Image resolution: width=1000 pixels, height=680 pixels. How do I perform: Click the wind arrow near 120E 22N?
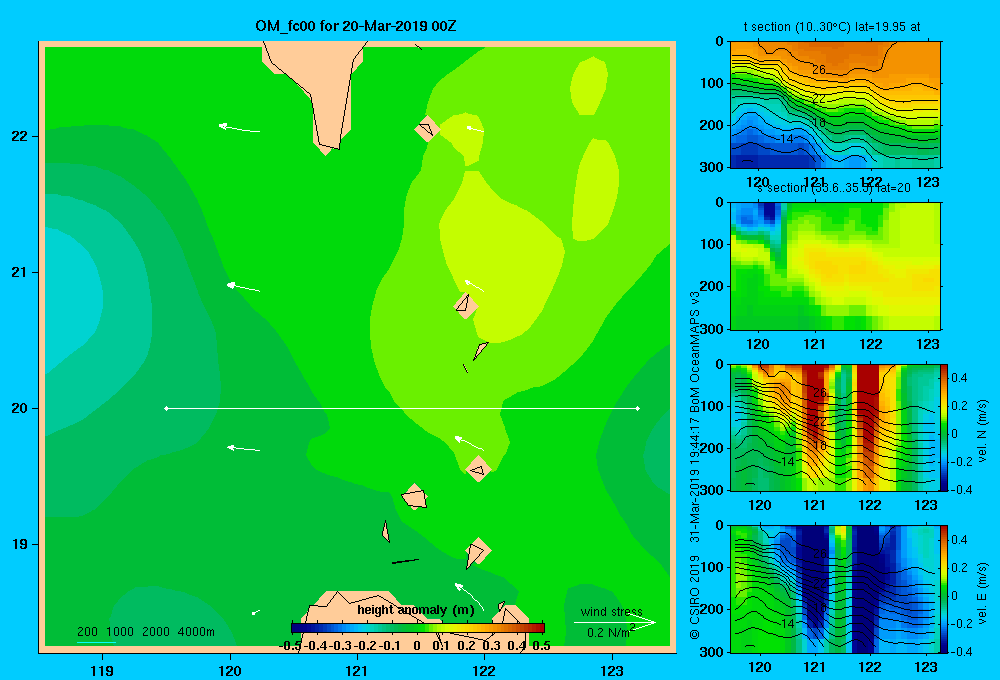pyautogui.click(x=239, y=128)
